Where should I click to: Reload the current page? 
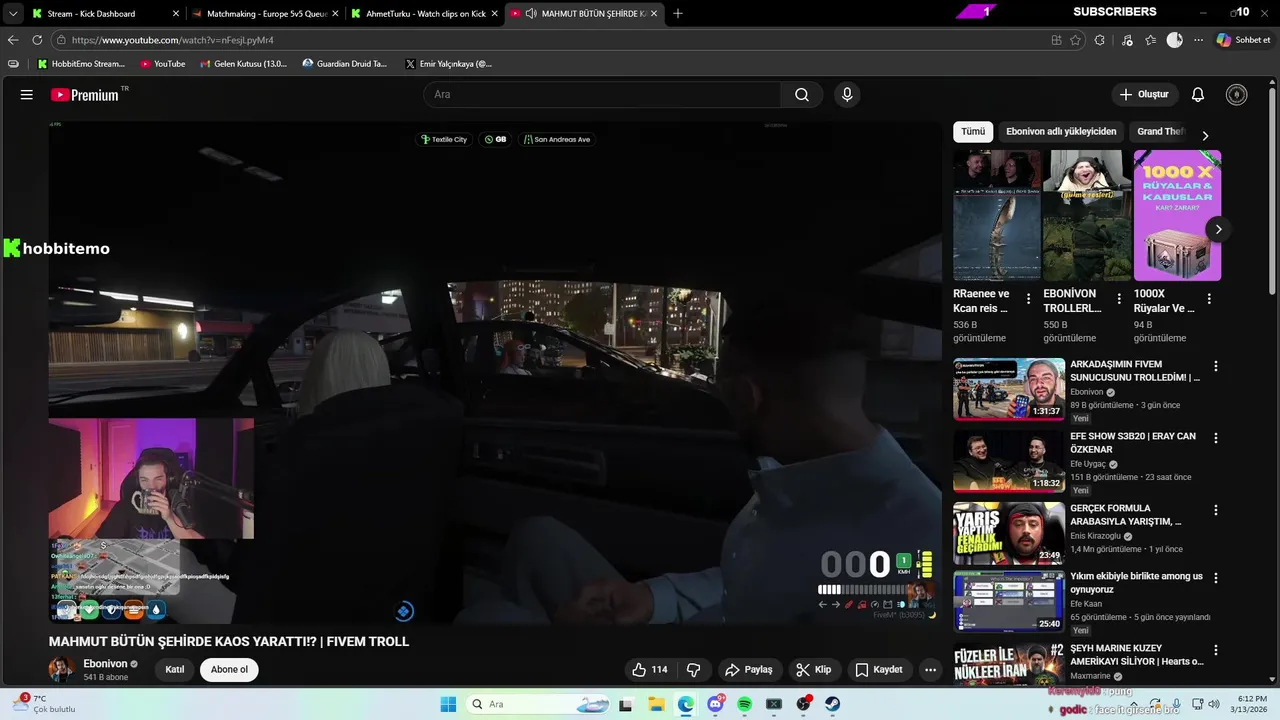coord(37,40)
